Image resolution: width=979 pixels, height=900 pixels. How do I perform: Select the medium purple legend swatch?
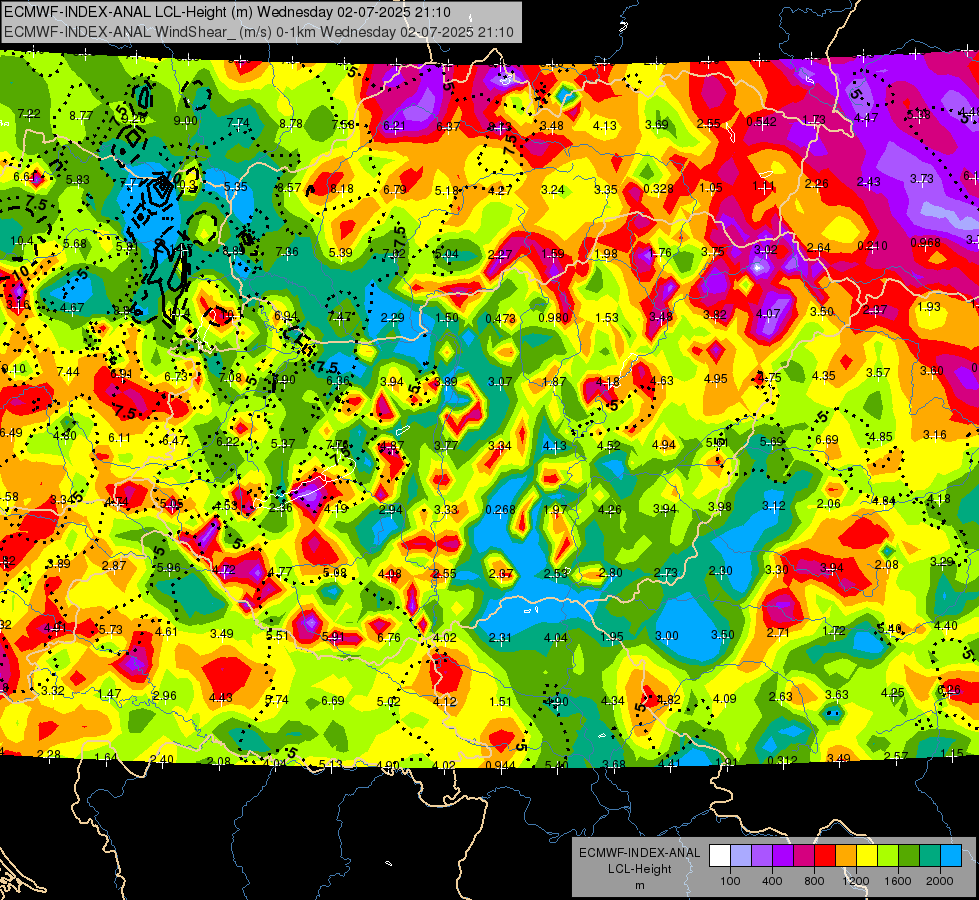click(x=762, y=856)
